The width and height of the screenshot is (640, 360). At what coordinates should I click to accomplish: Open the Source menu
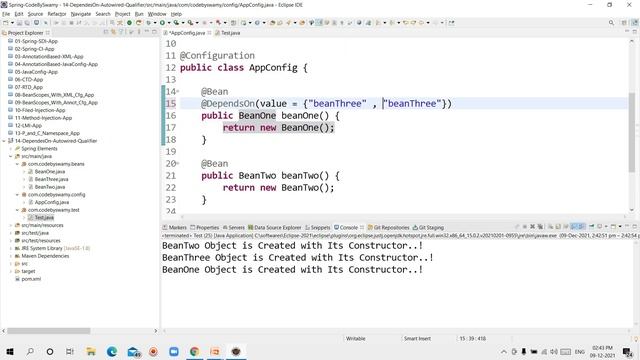click(x=35, y=14)
